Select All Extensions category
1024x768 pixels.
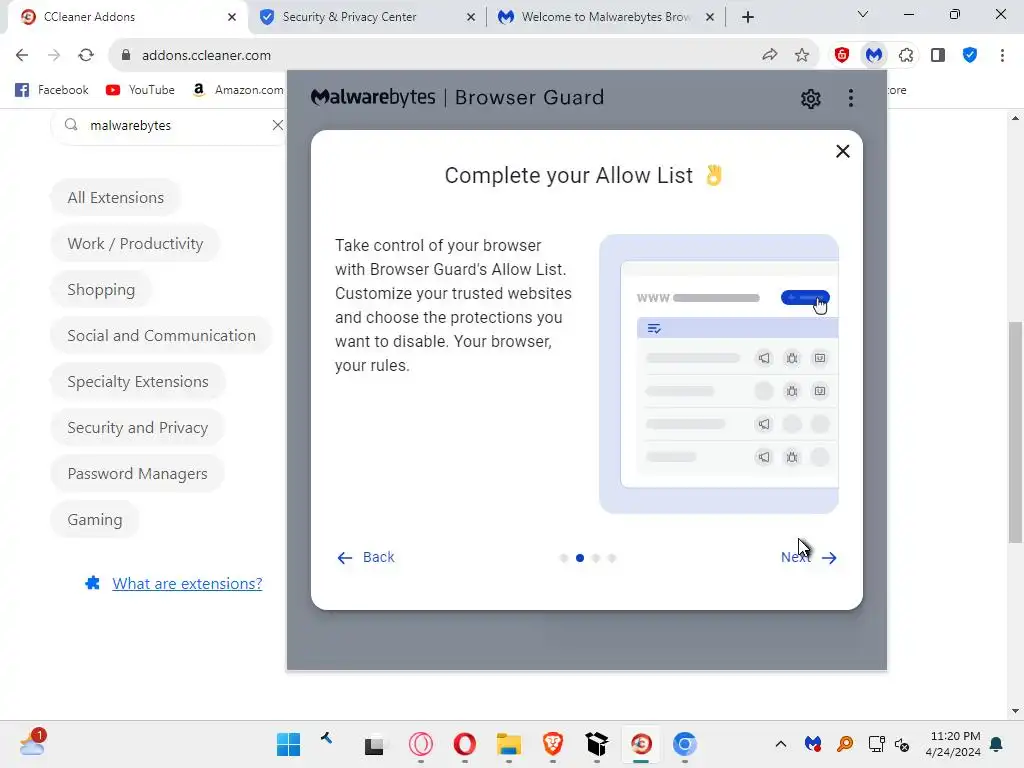click(116, 197)
